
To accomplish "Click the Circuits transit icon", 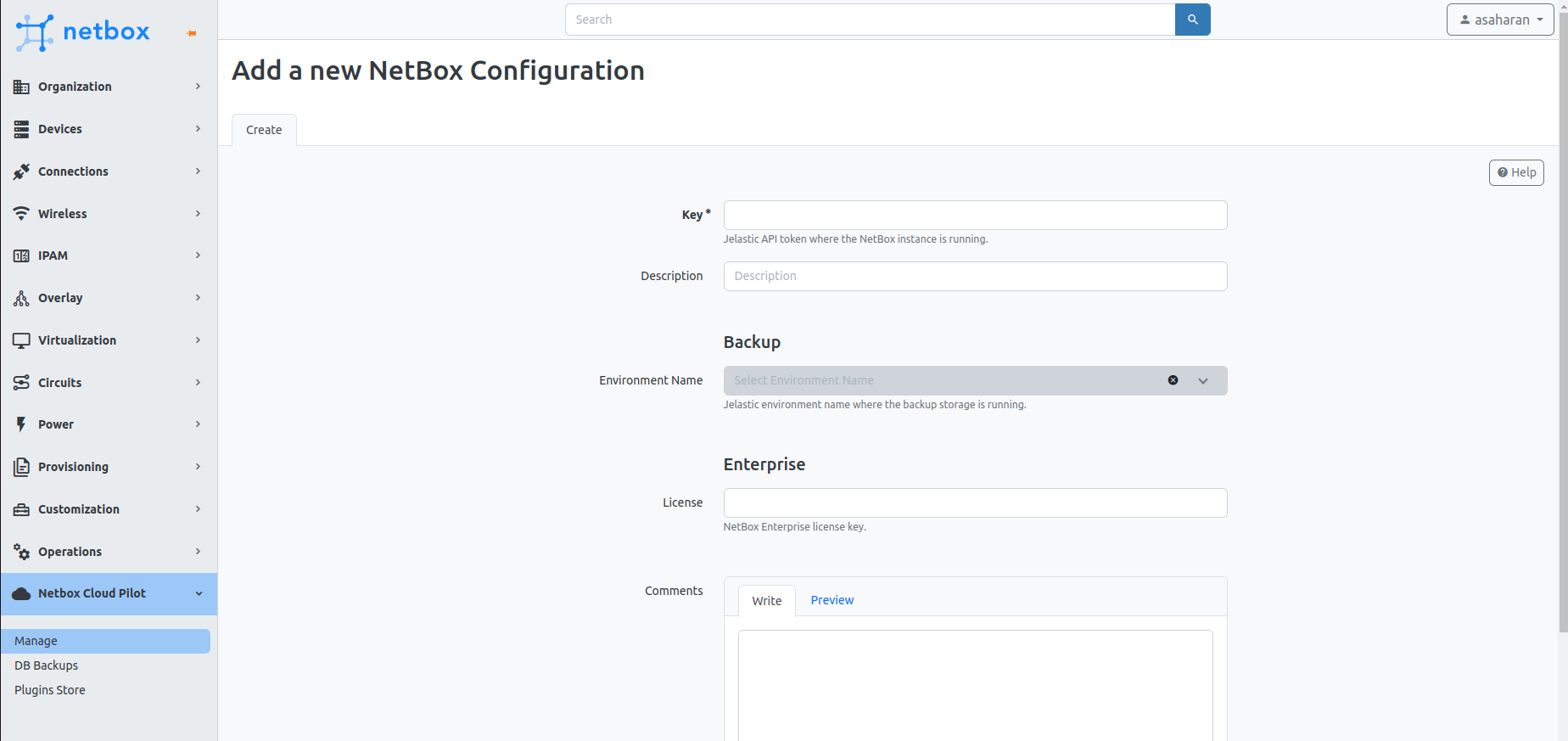I will pyautogui.click(x=21, y=383).
